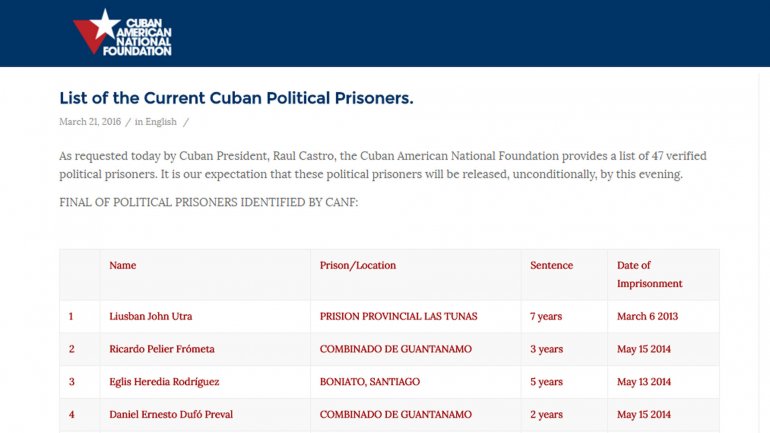The height and width of the screenshot is (433, 770).
Task: Open the English category link
Action: 161,122
